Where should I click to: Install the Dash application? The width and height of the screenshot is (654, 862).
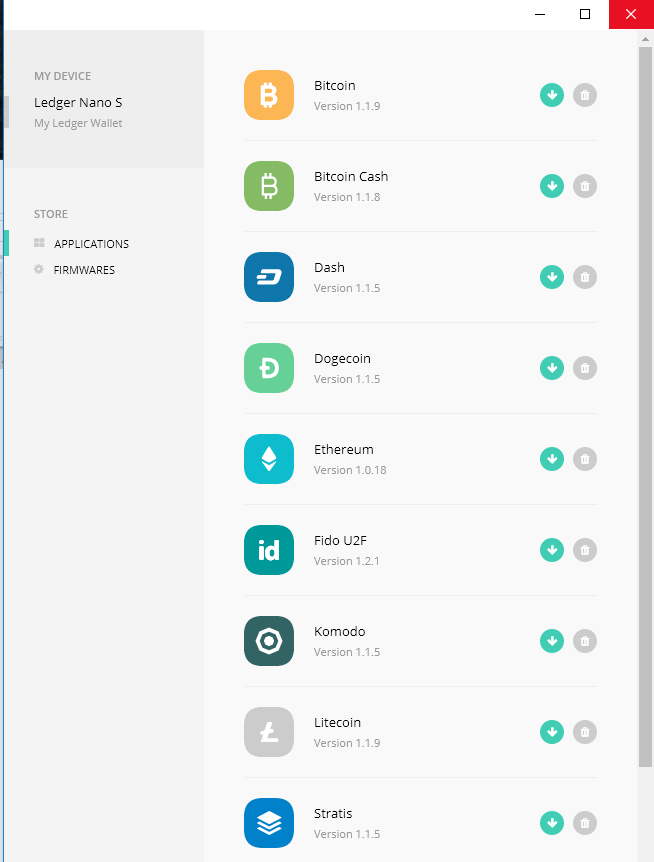point(552,277)
